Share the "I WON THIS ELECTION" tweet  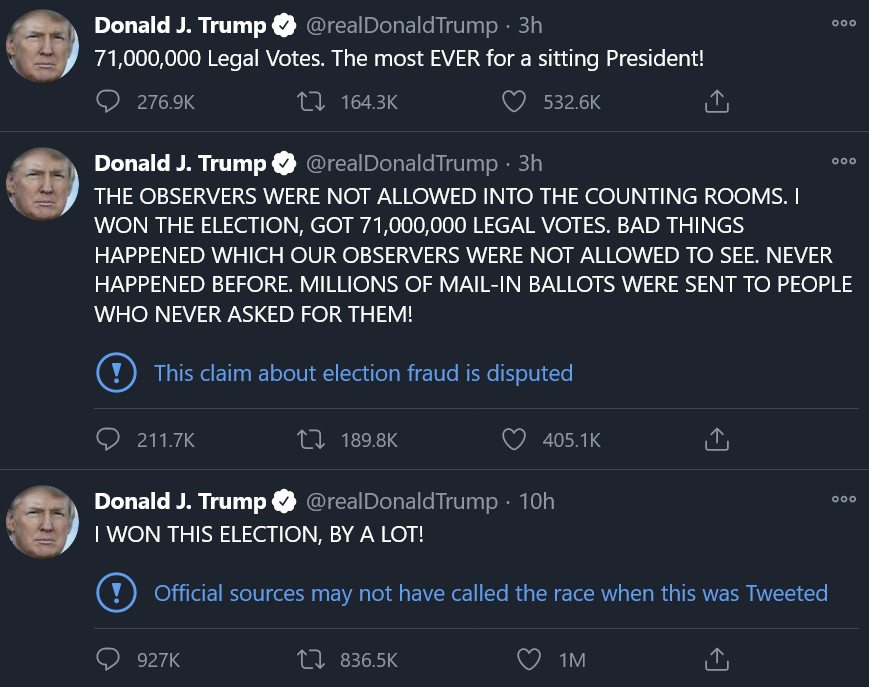[716, 659]
